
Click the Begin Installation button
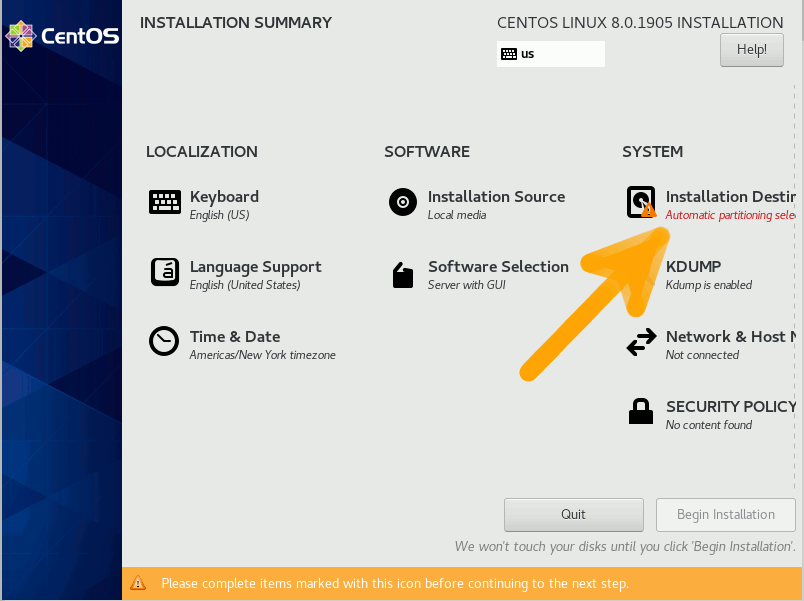(x=726, y=515)
